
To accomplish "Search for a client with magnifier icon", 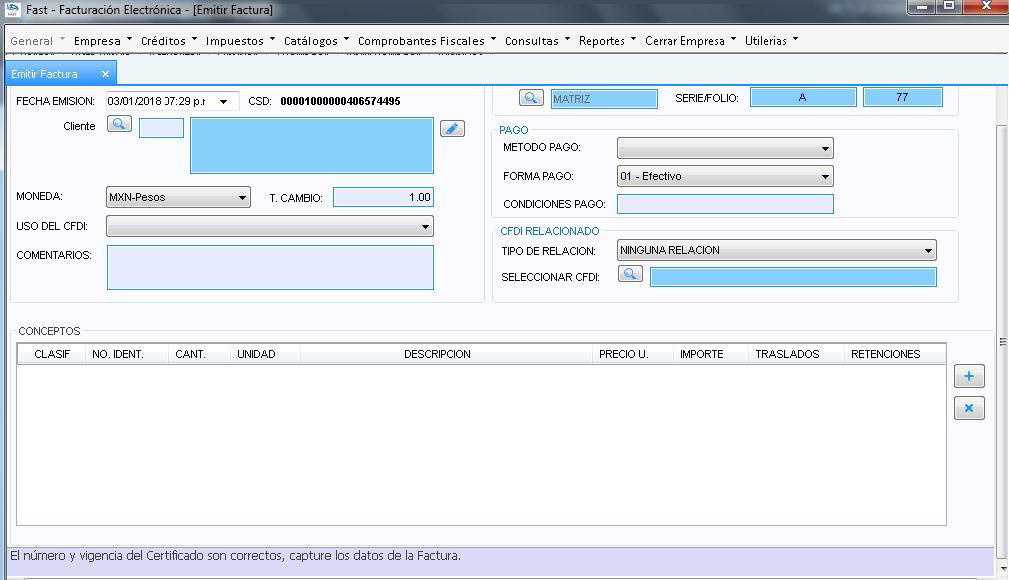I will 119,124.
